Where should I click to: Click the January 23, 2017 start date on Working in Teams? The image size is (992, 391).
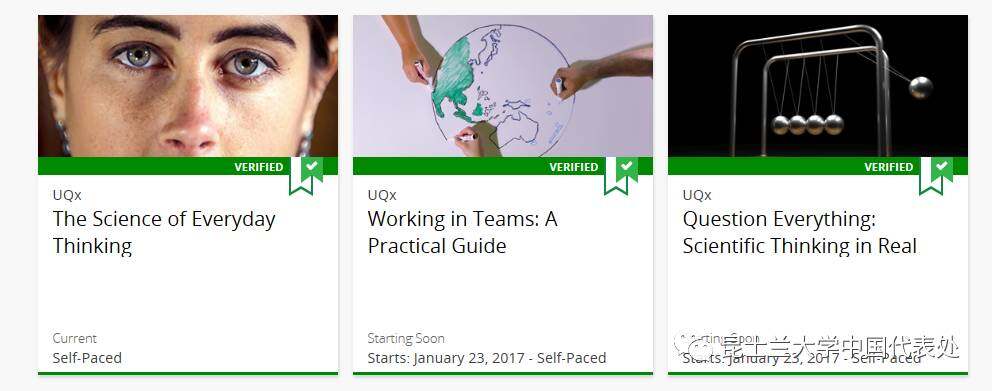pyautogui.click(x=469, y=358)
